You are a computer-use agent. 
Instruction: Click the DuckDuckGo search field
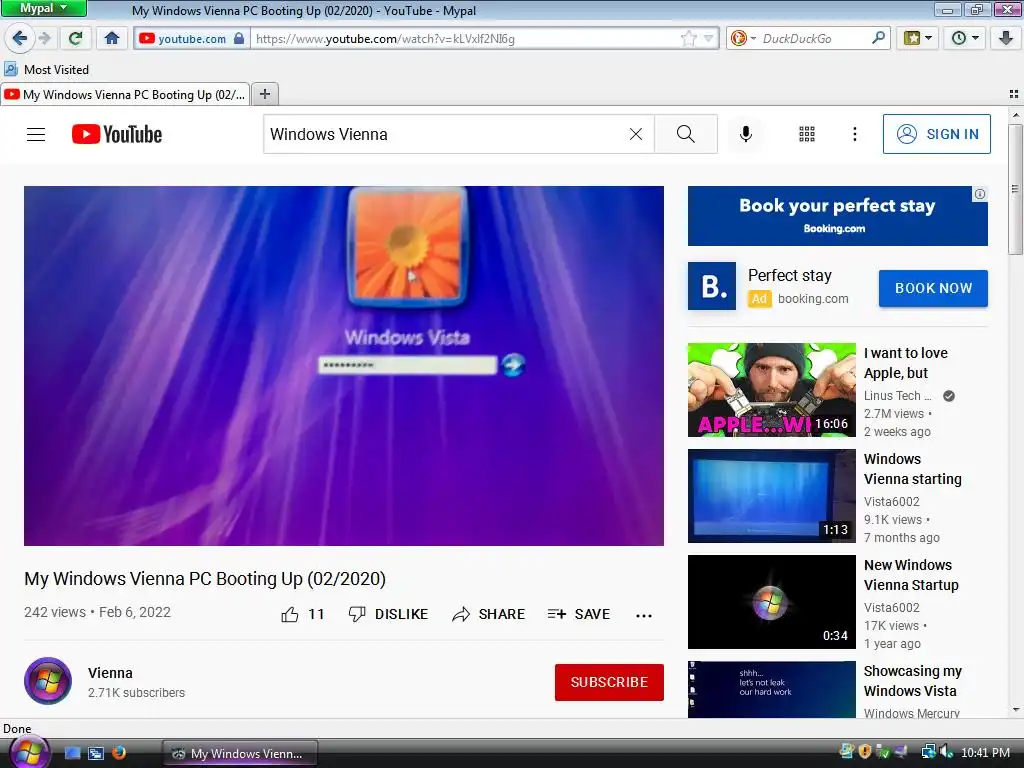tap(814, 39)
